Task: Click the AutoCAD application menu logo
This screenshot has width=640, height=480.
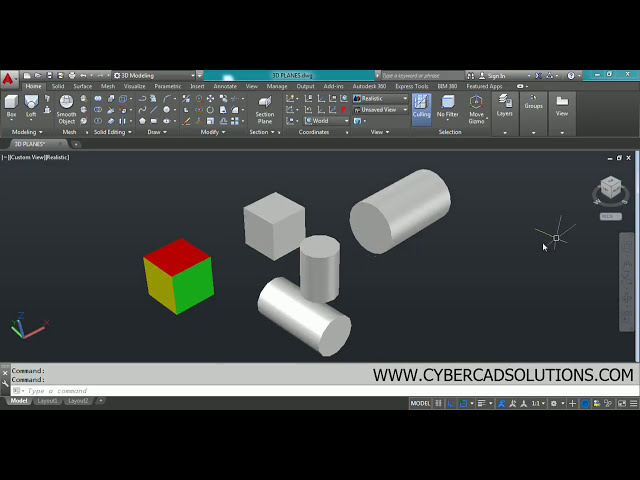Action: pyautogui.click(x=8, y=76)
